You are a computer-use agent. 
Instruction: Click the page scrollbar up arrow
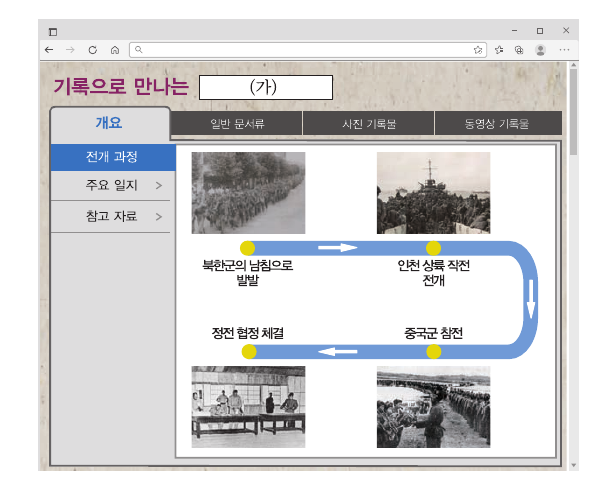coord(573,65)
